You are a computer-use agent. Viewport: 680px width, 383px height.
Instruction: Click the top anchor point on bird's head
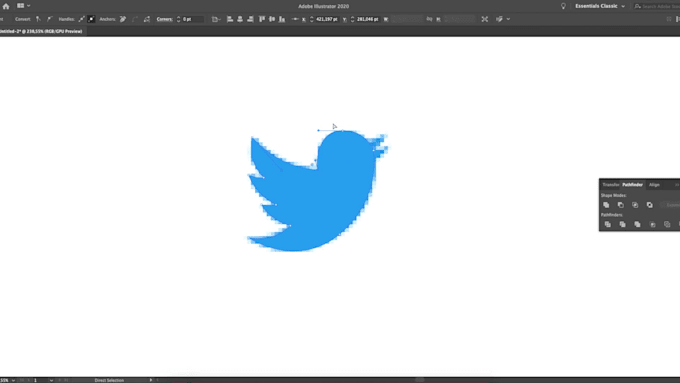tap(343, 131)
